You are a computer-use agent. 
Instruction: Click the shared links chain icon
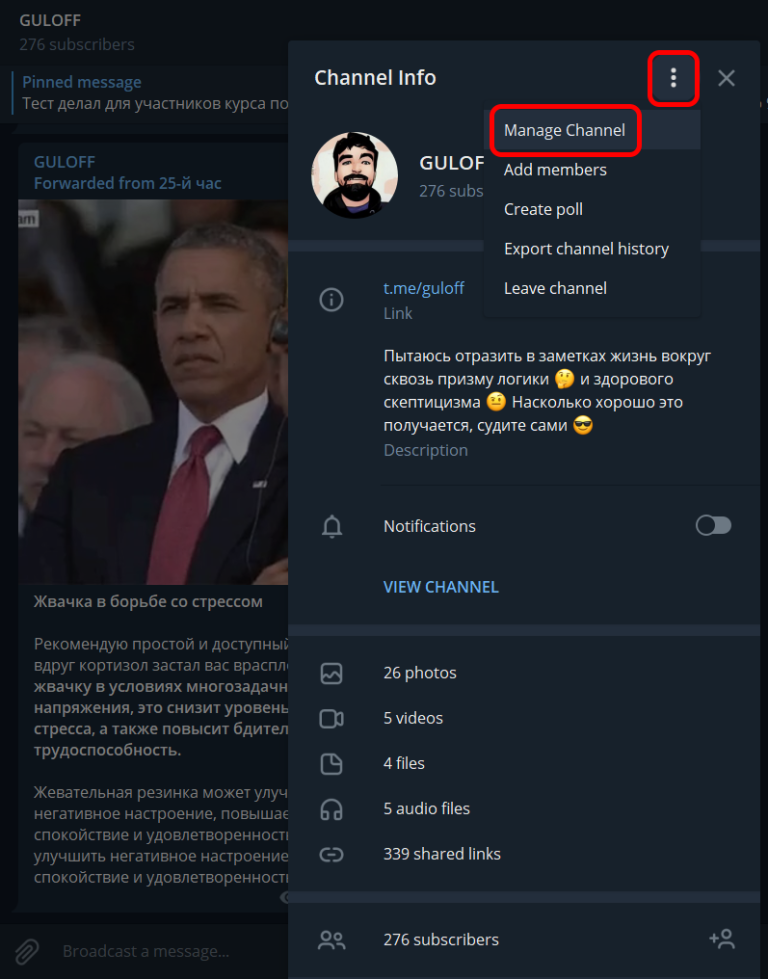(331, 854)
